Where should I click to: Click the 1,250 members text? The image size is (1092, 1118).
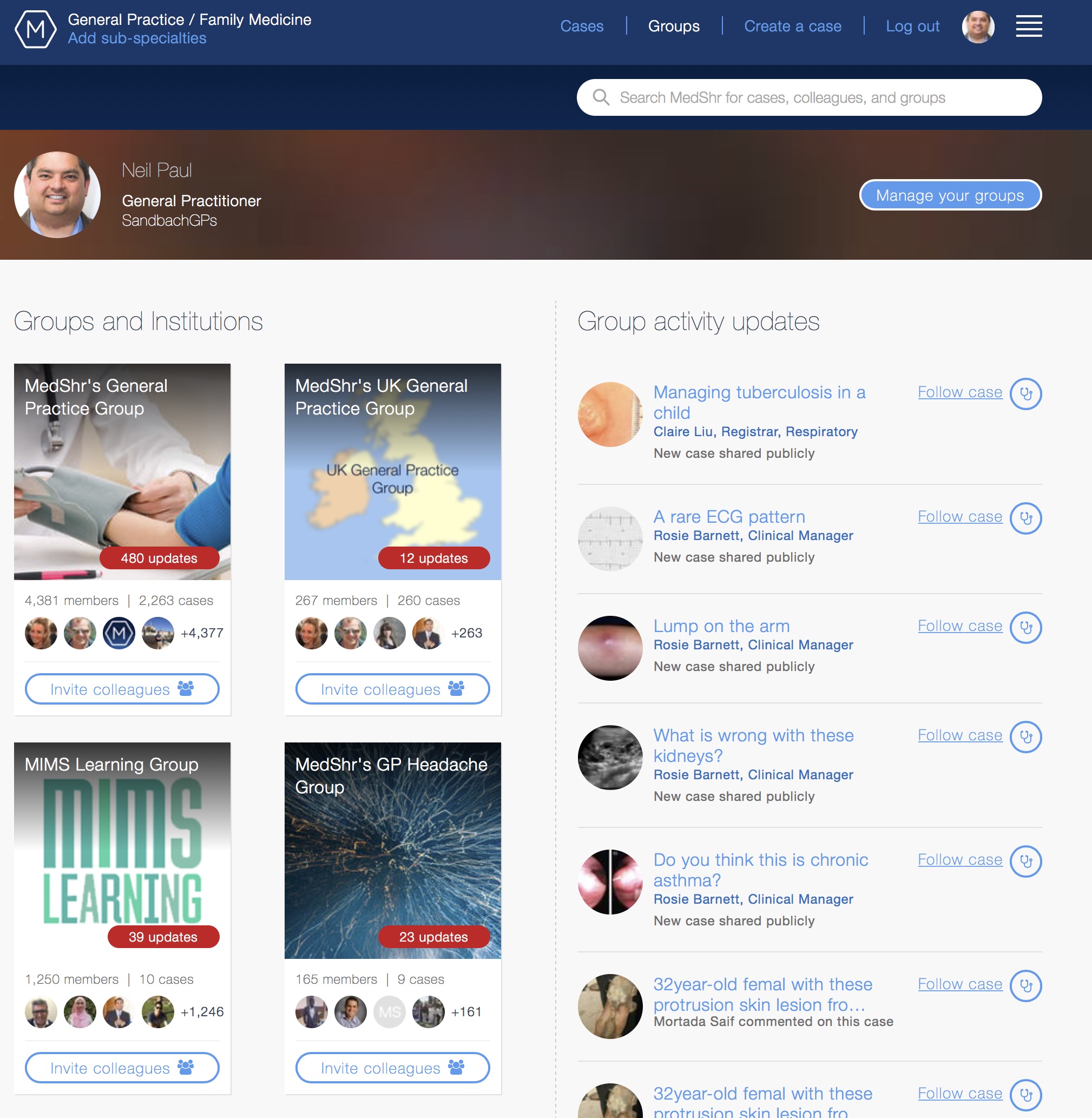pos(71,979)
